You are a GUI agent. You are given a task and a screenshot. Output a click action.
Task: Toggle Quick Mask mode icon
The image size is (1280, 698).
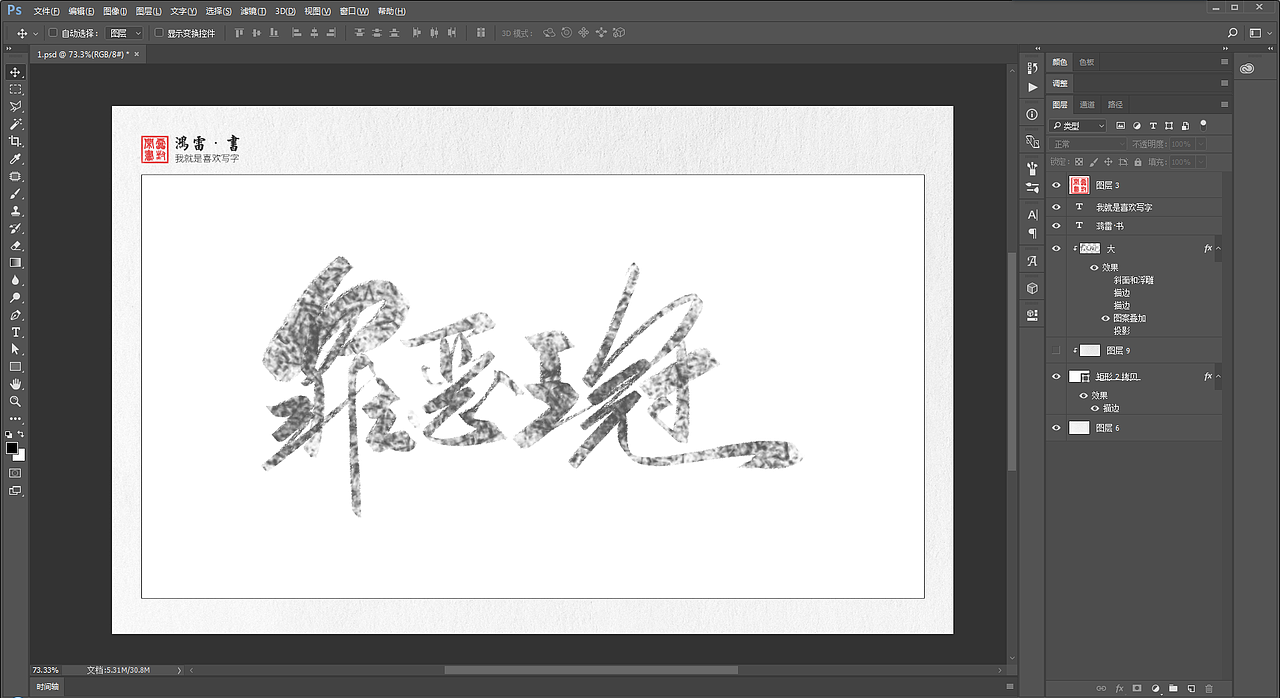15,472
